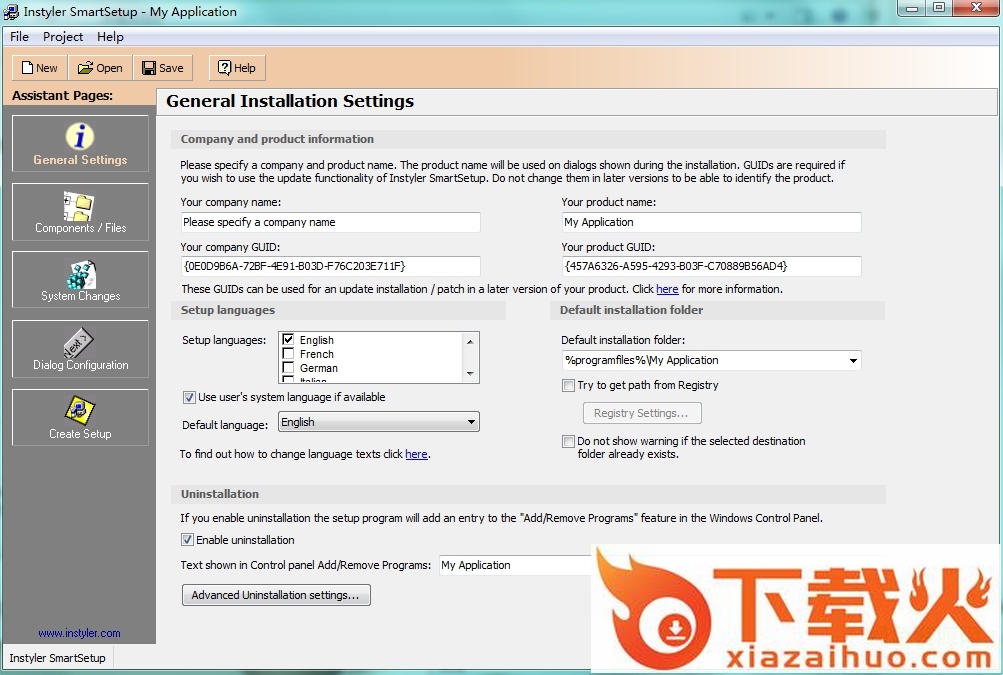Open the Dialog Configuration page
1003x675 pixels.
[80, 349]
